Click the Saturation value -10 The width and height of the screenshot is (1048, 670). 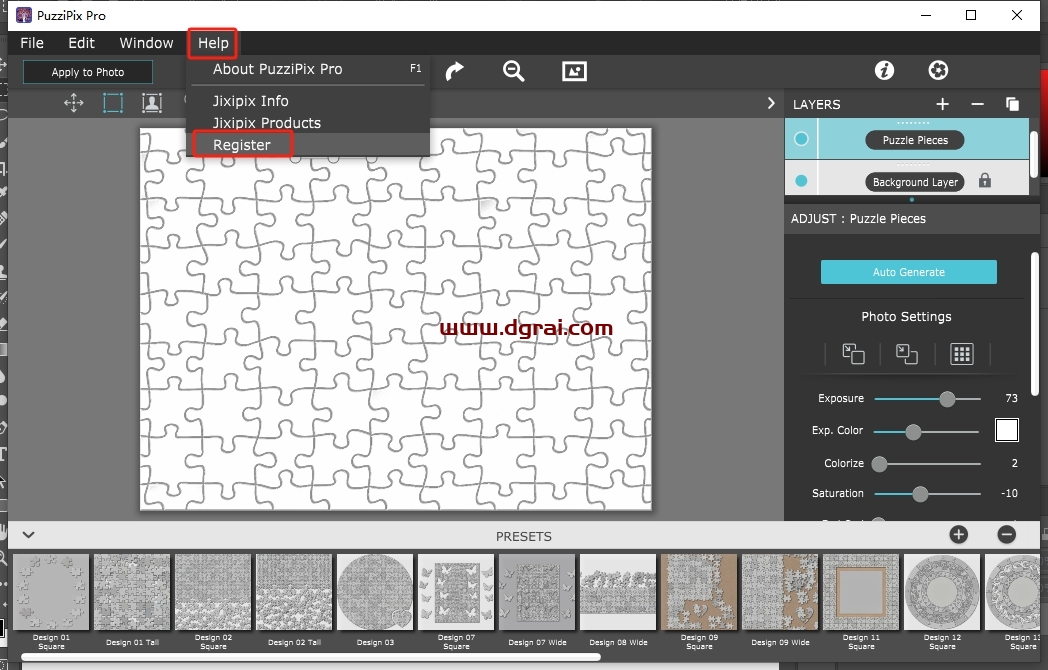pyautogui.click(x=1009, y=493)
